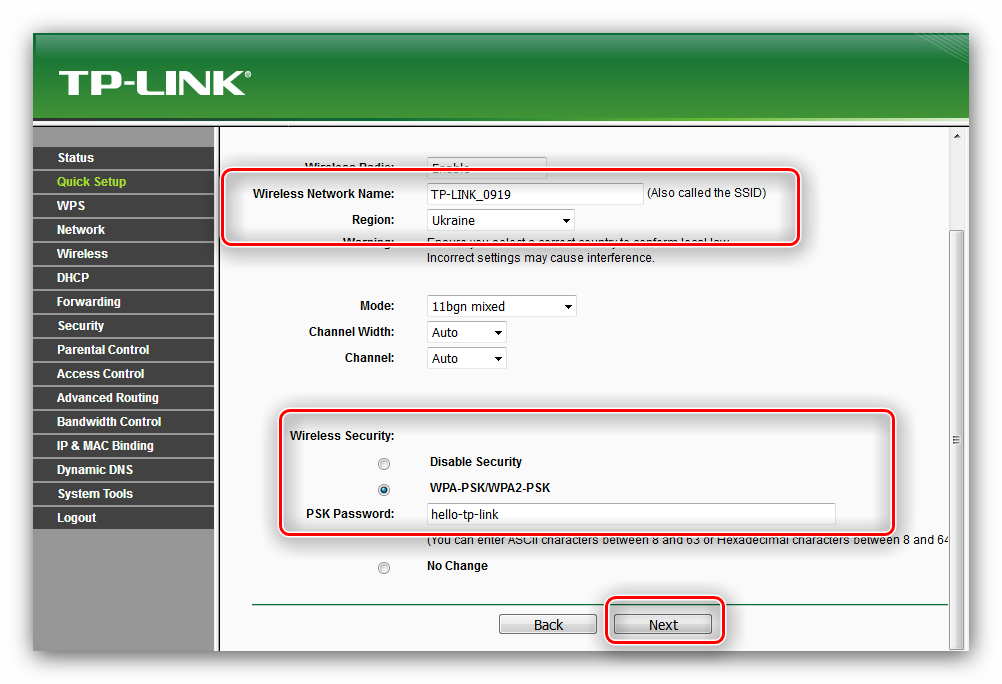Click the TP-LINK logo
The width and height of the screenshot is (1002, 684).
click(x=155, y=83)
